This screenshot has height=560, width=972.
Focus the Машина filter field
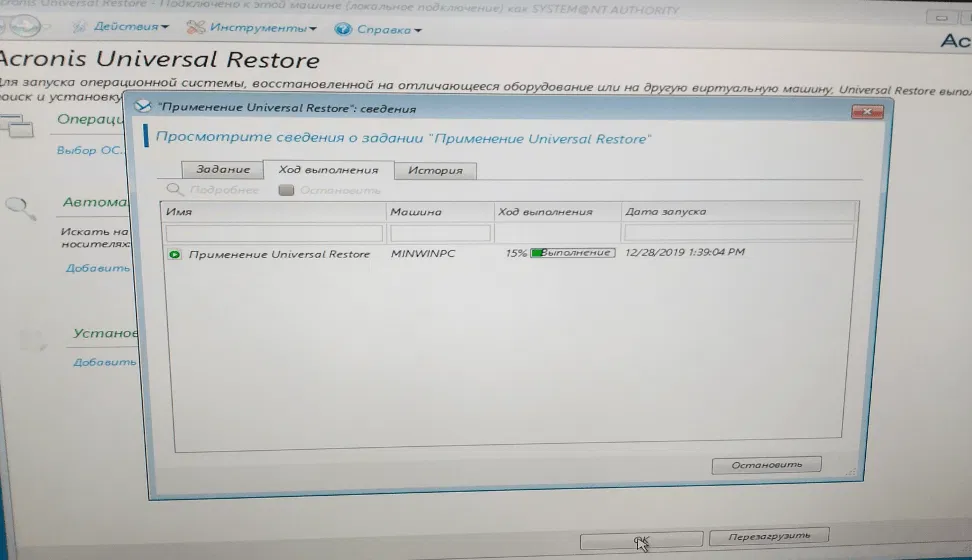440,233
